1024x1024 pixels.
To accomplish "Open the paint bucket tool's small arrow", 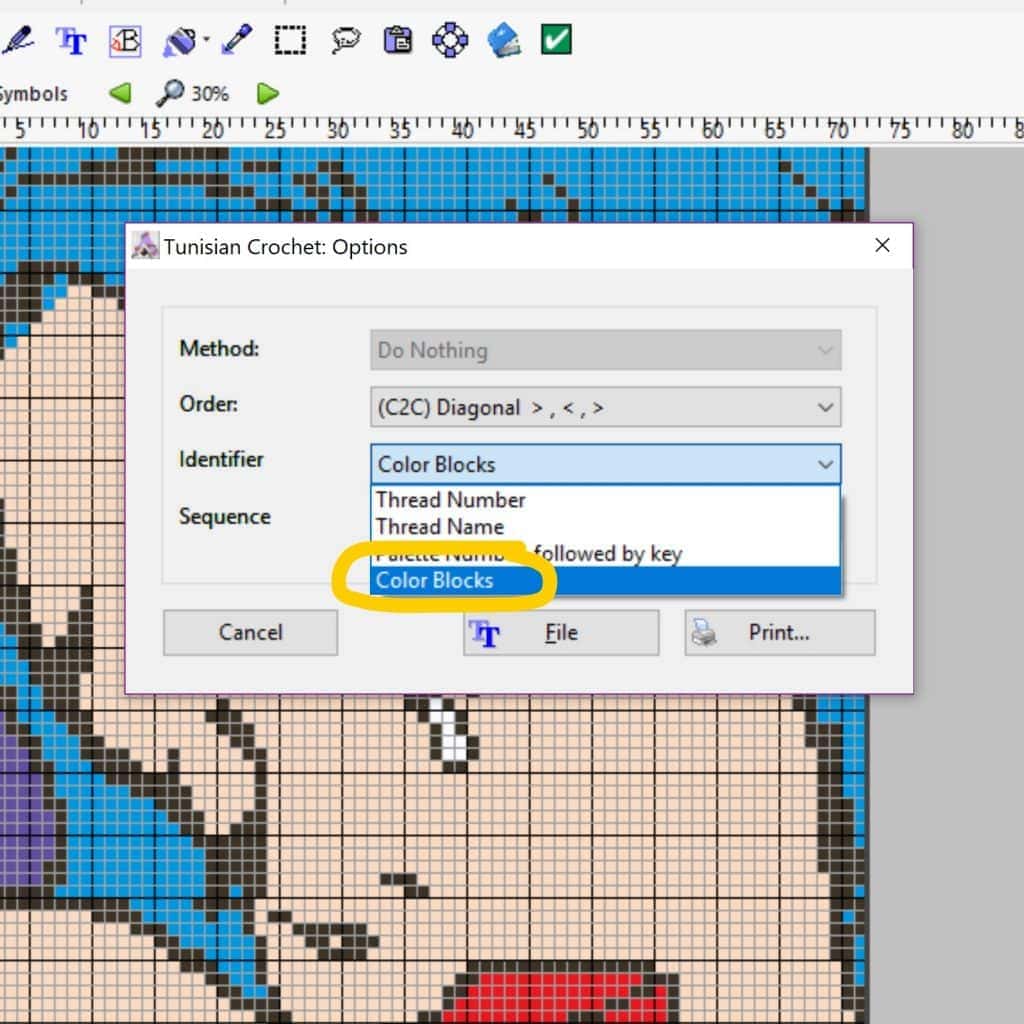I will click(x=206, y=40).
